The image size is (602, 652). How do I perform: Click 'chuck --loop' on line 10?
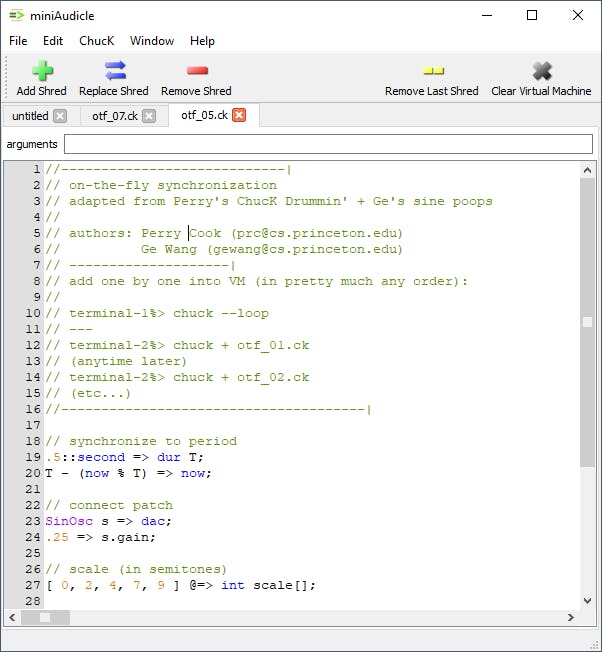pos(221,314)
